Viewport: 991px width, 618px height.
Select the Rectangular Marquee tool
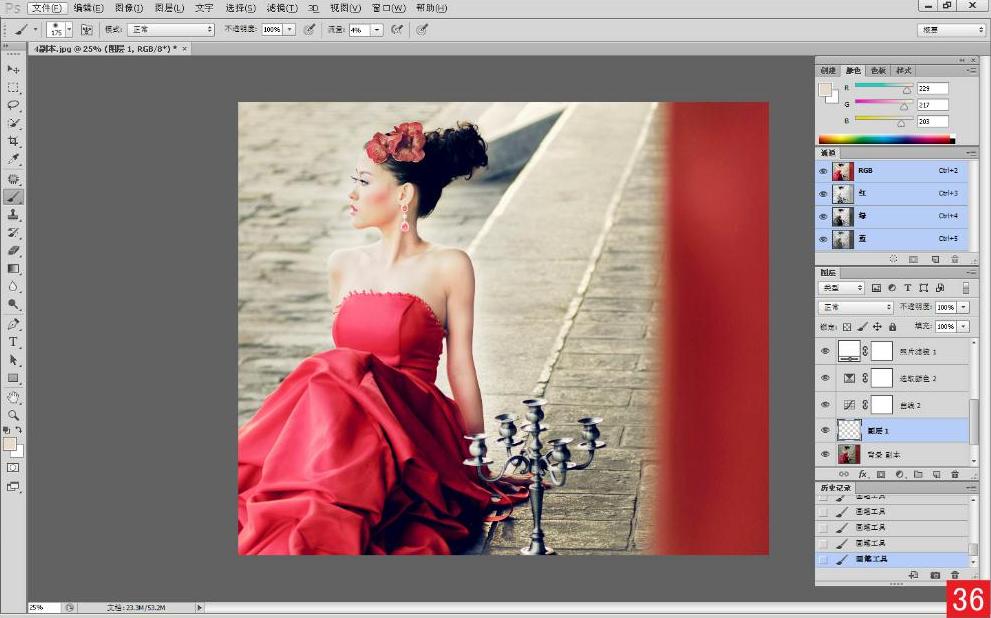pyautogui.click(x=13, y=87)
